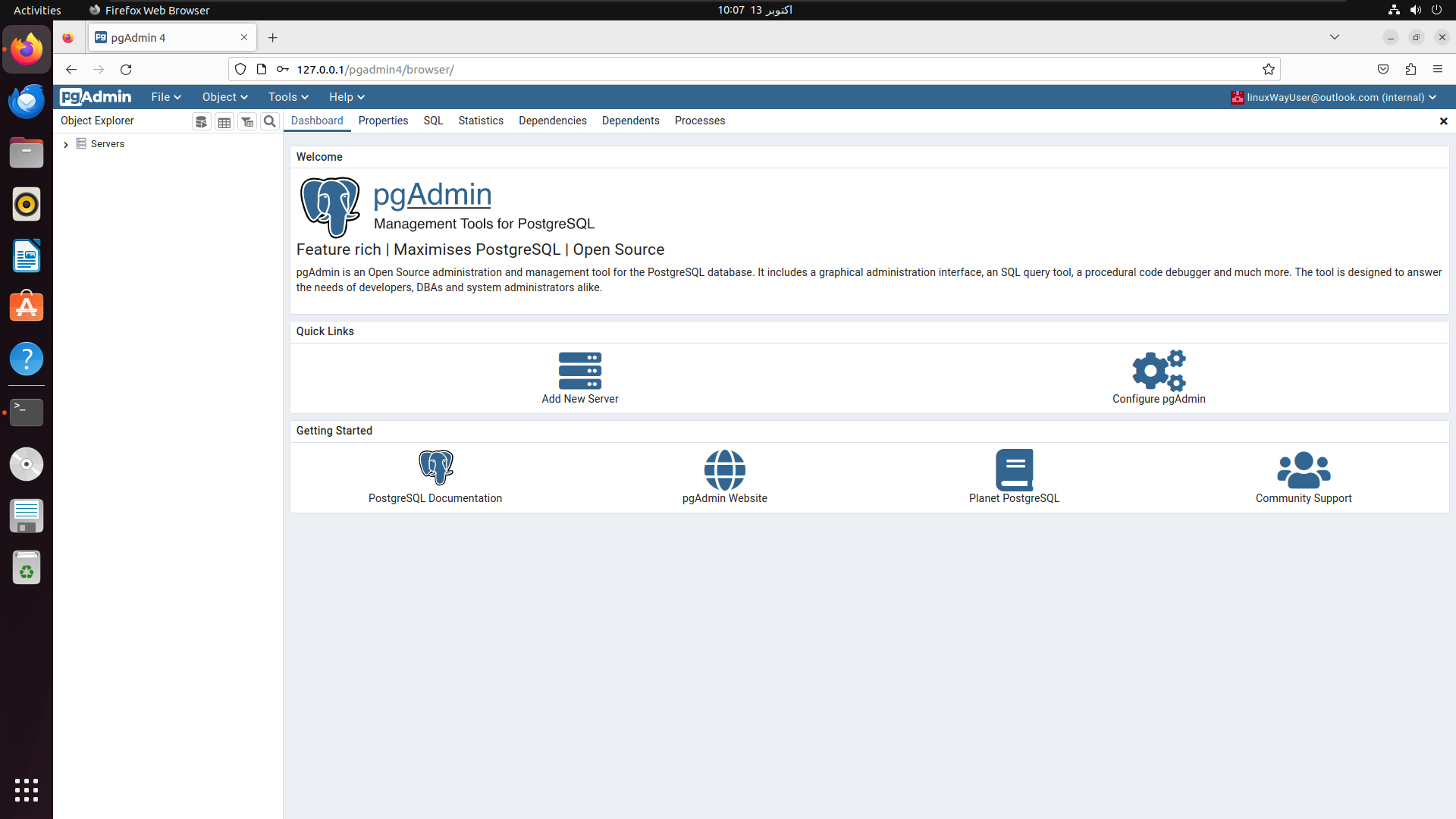This screenshot has height=819, width=1456.
Task: Click the Filtered Rows icon in Object Explorer
Action: tap(247, 121)
